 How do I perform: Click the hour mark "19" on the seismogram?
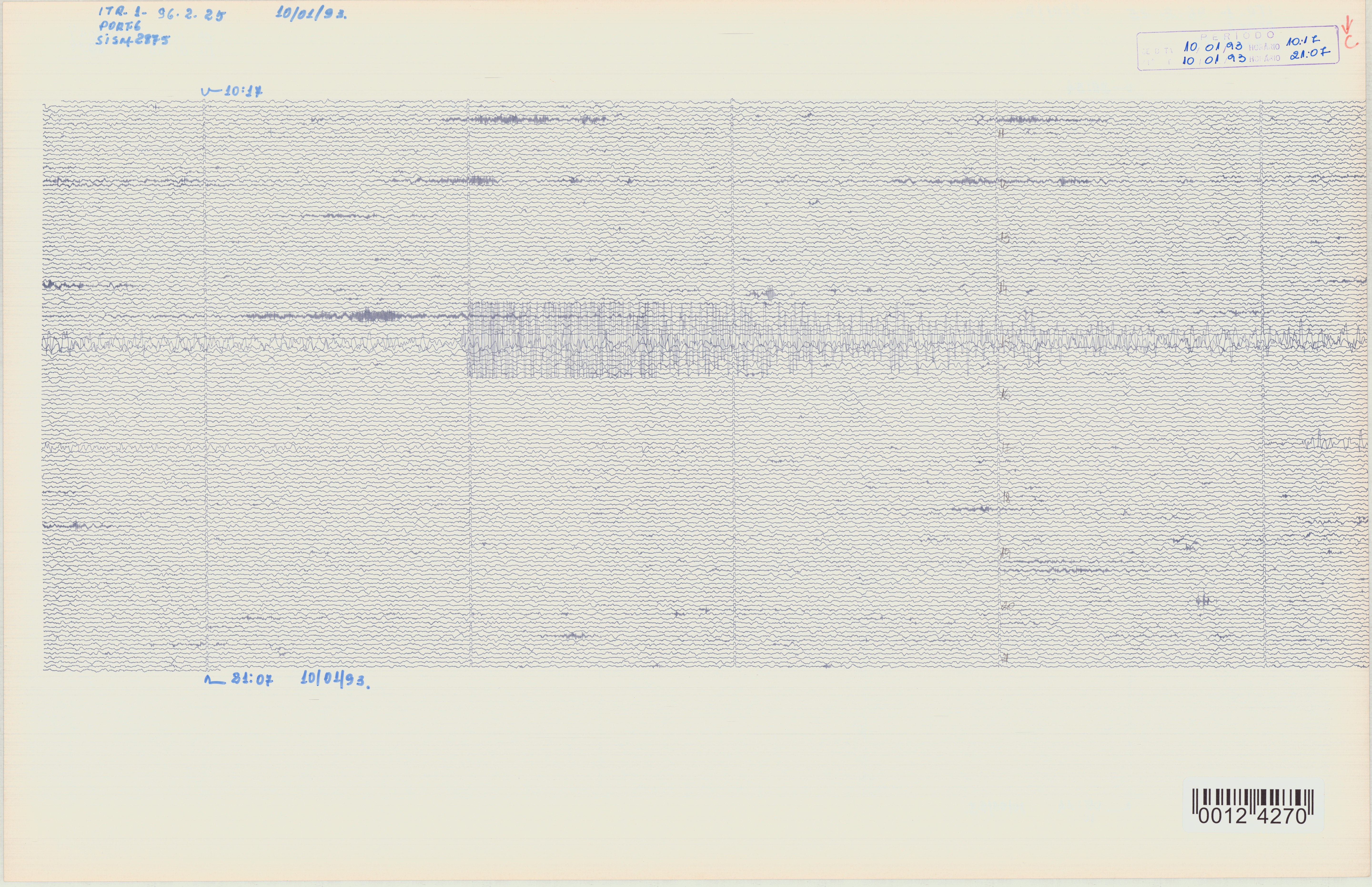point(1006,553)
